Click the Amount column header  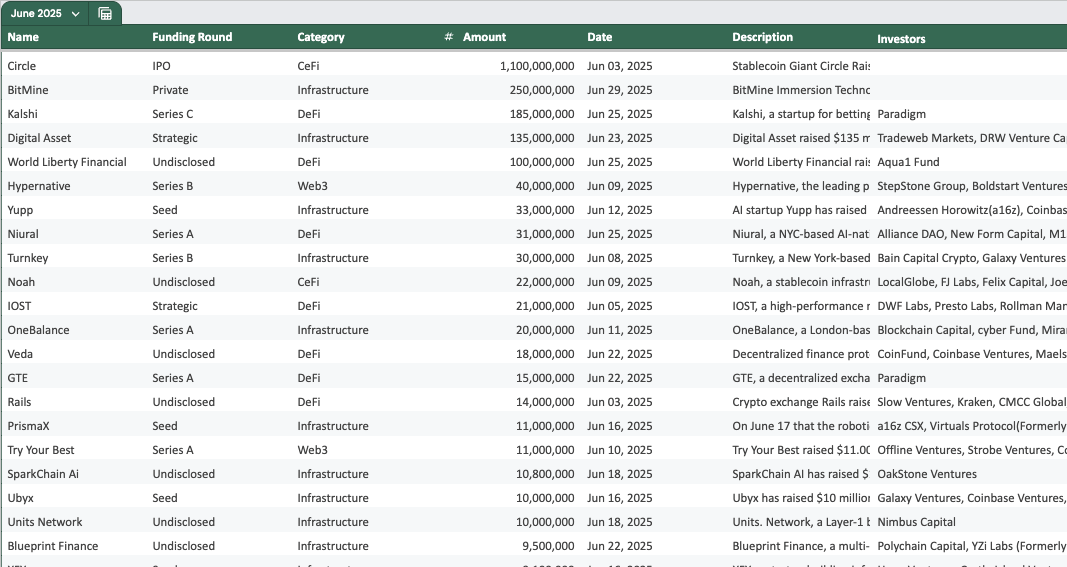(485, 37)
